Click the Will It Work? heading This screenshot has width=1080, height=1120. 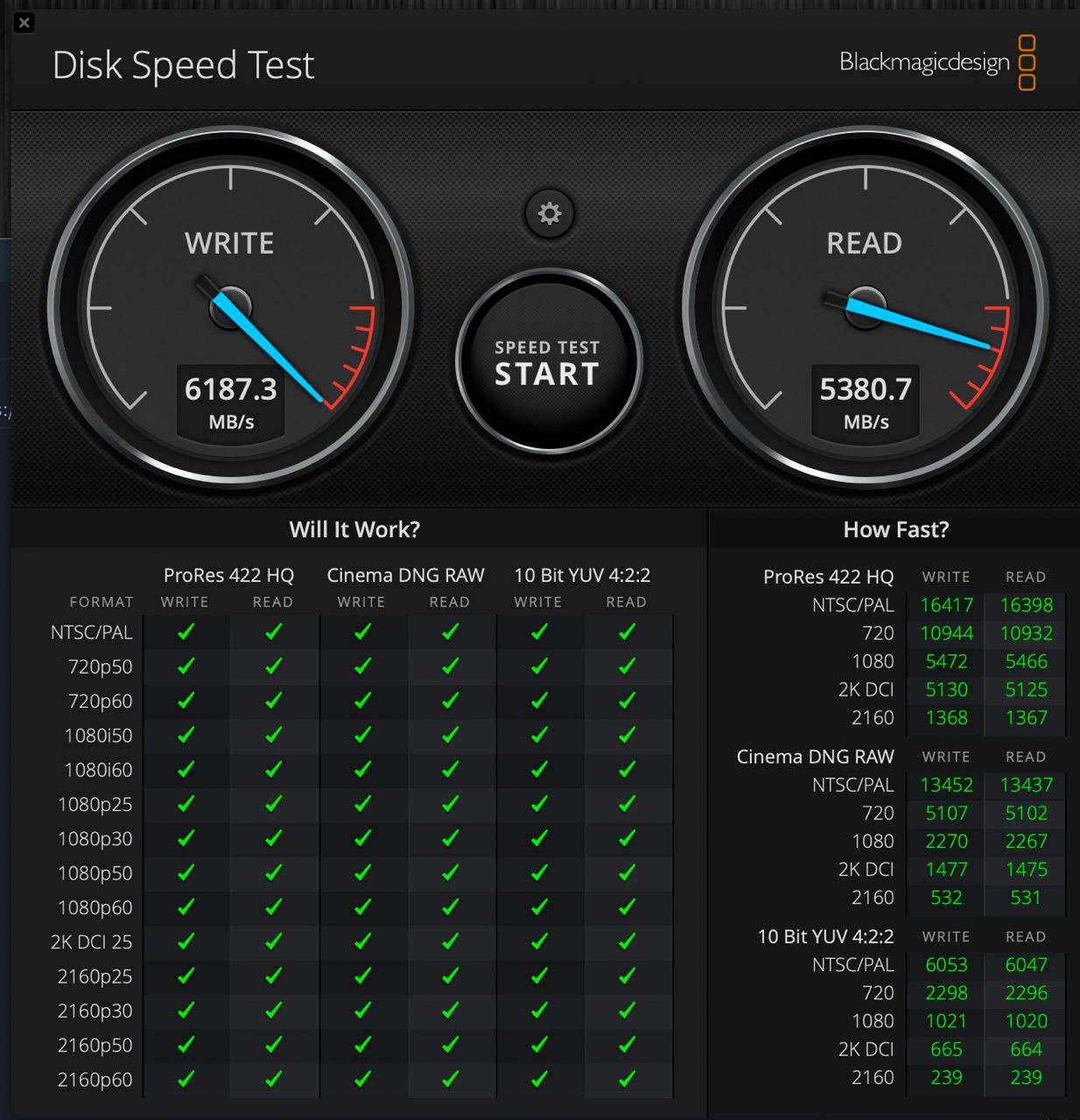coord(354,529)
